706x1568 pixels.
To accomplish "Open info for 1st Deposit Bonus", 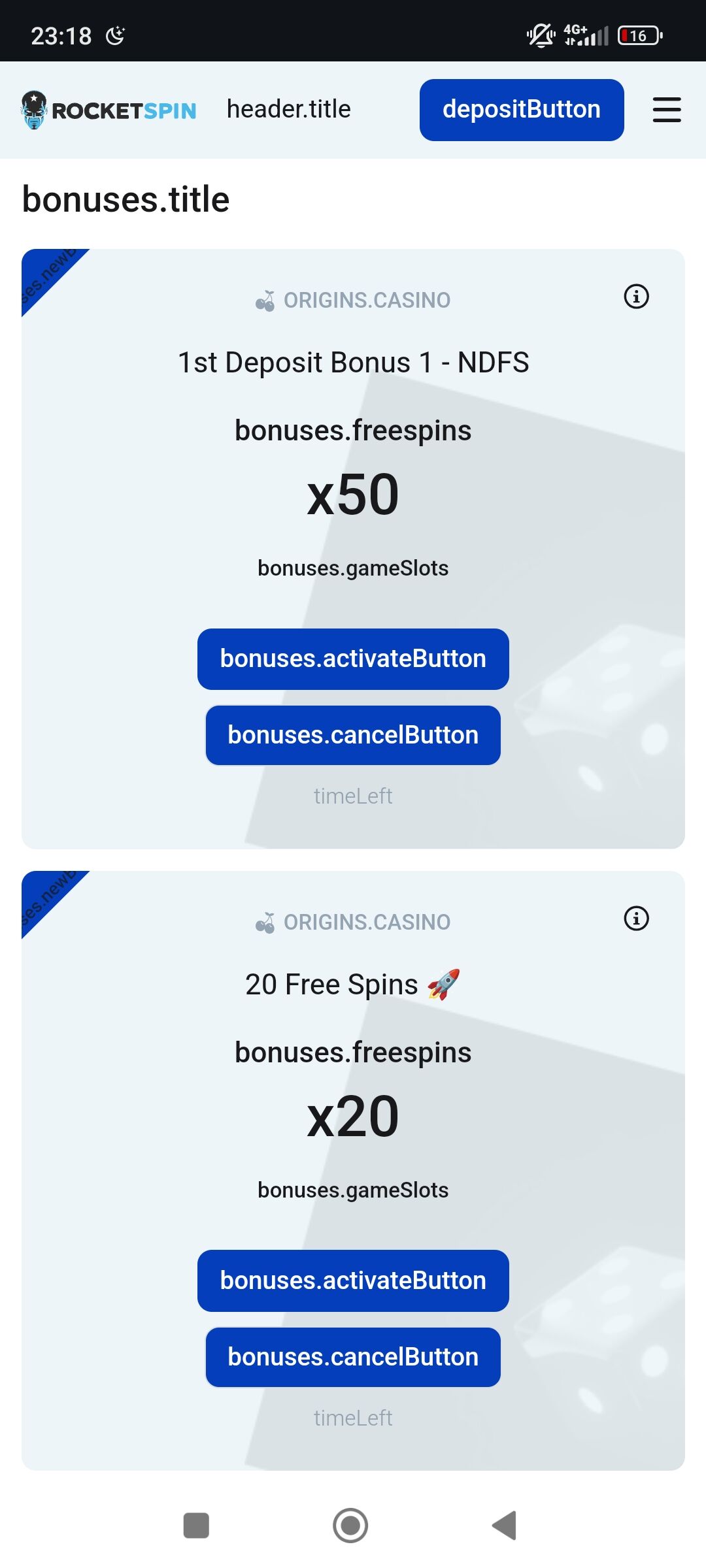I will (x=636, y=297).
